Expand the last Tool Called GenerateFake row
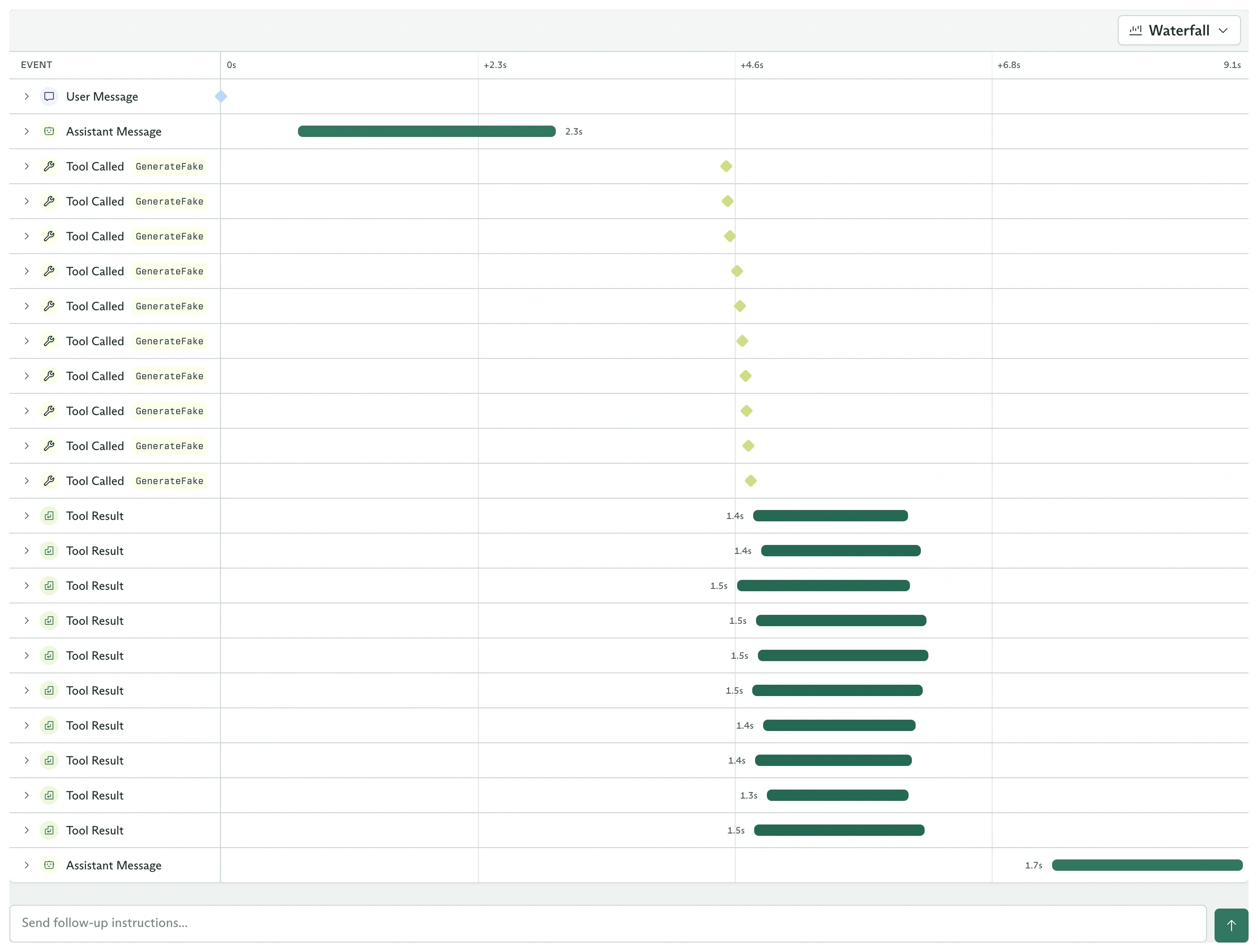 tap(27, 481)
